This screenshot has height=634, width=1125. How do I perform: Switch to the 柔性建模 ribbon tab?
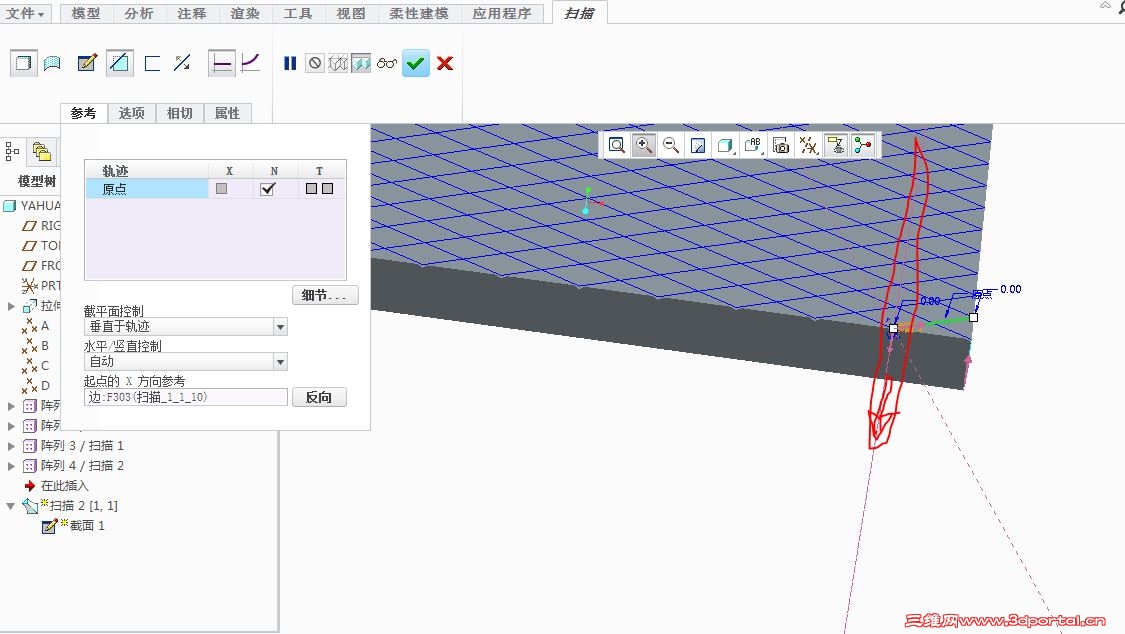click(x=419, y=14)
